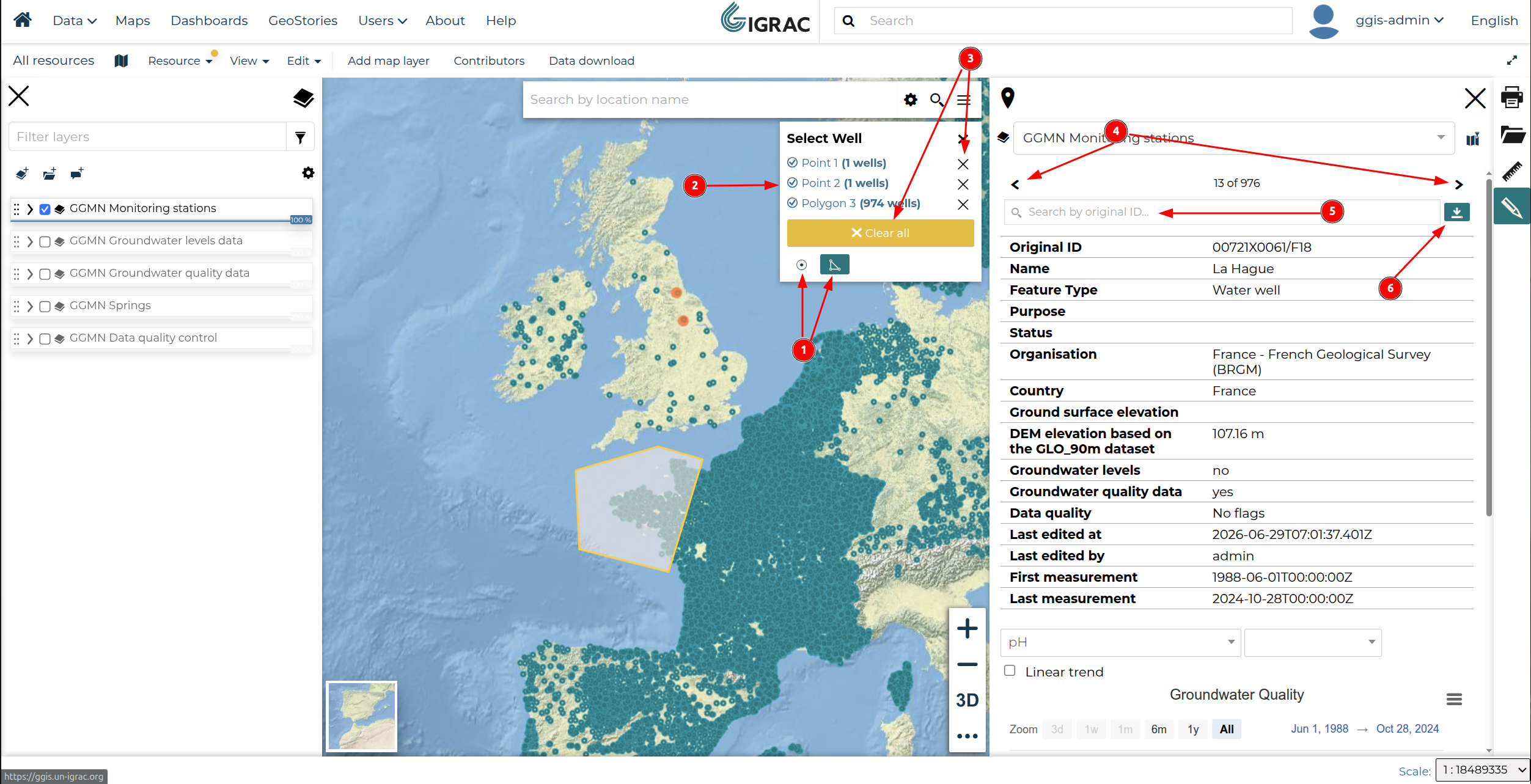
Task: Click Clear all wells button
Action: click(x=880, y=233)
